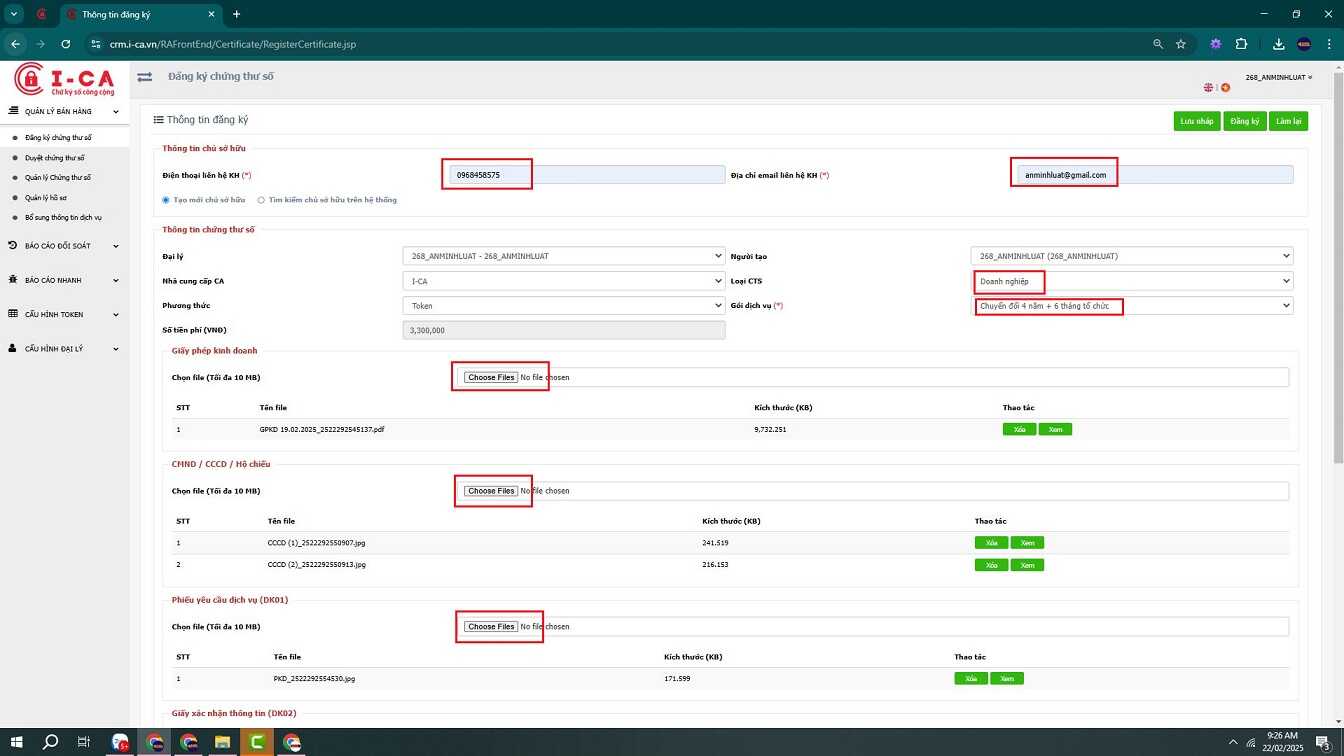Viewport: 1344px width, 756px height.
Task: Open "Quản lý hồ sơ" sidebar item
Action: click(46, 198)
